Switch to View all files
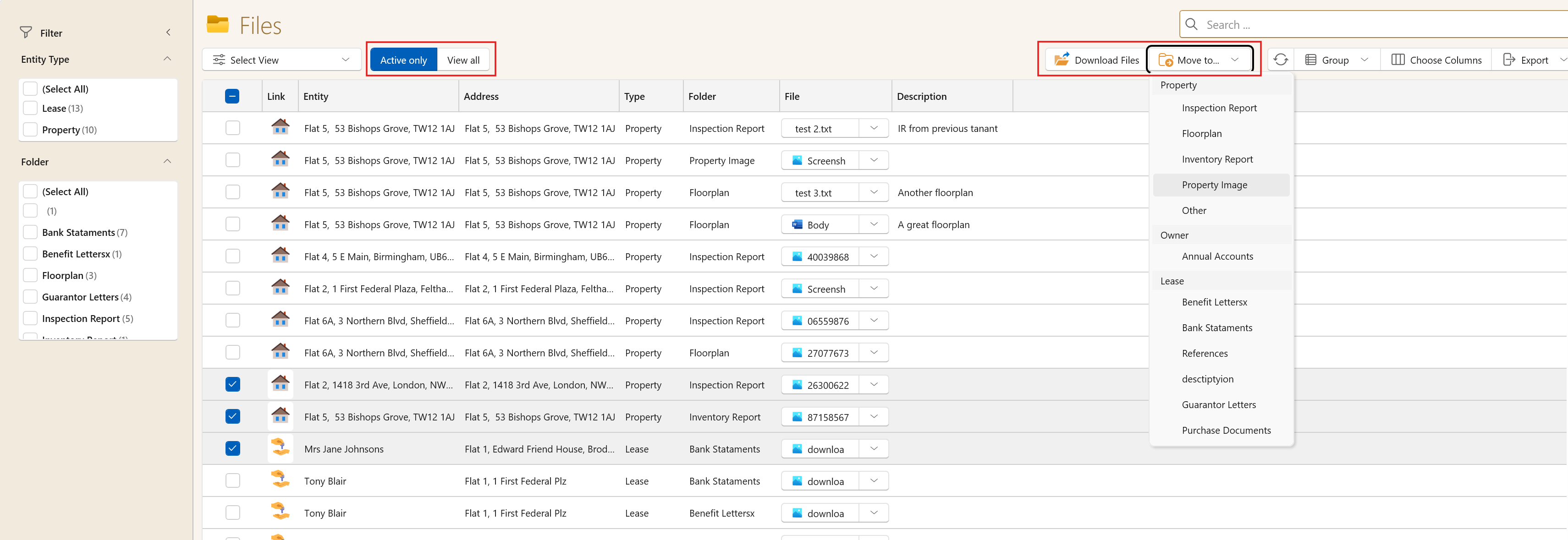This screenshot has width=1568, height=540. (462, 60)
